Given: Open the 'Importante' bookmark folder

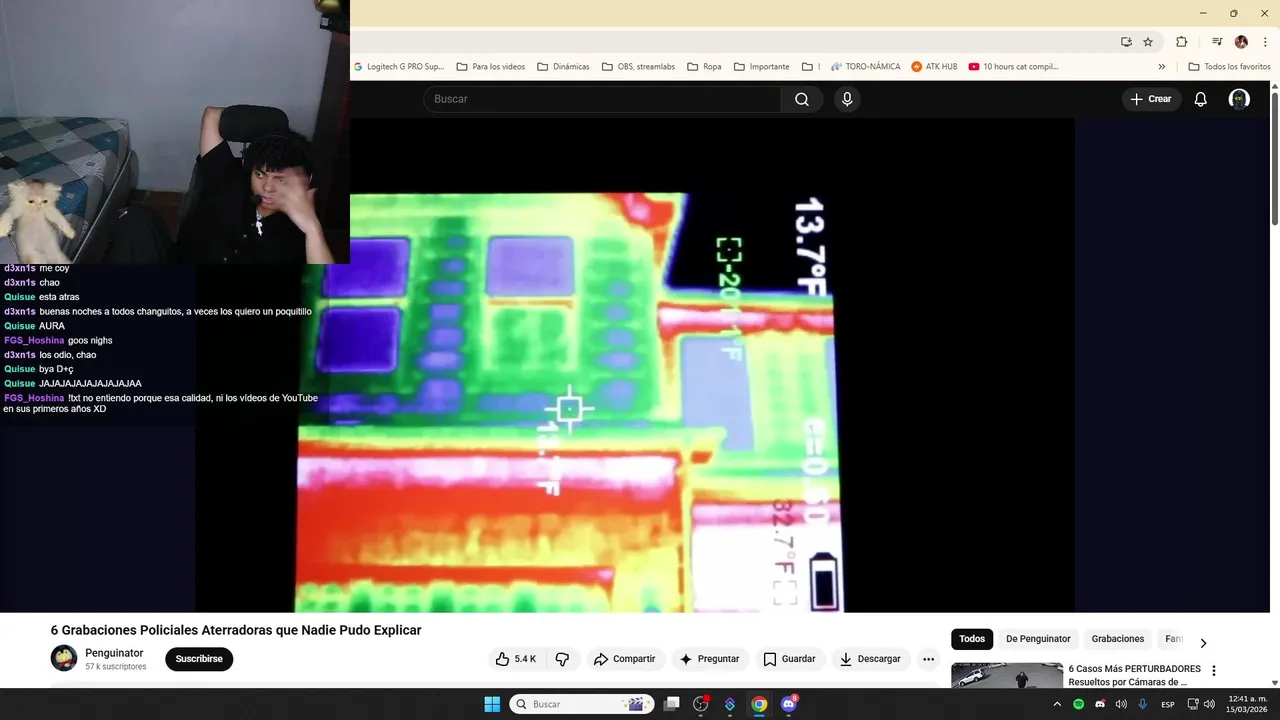Looking at the screenshot, I should (761, 67).
